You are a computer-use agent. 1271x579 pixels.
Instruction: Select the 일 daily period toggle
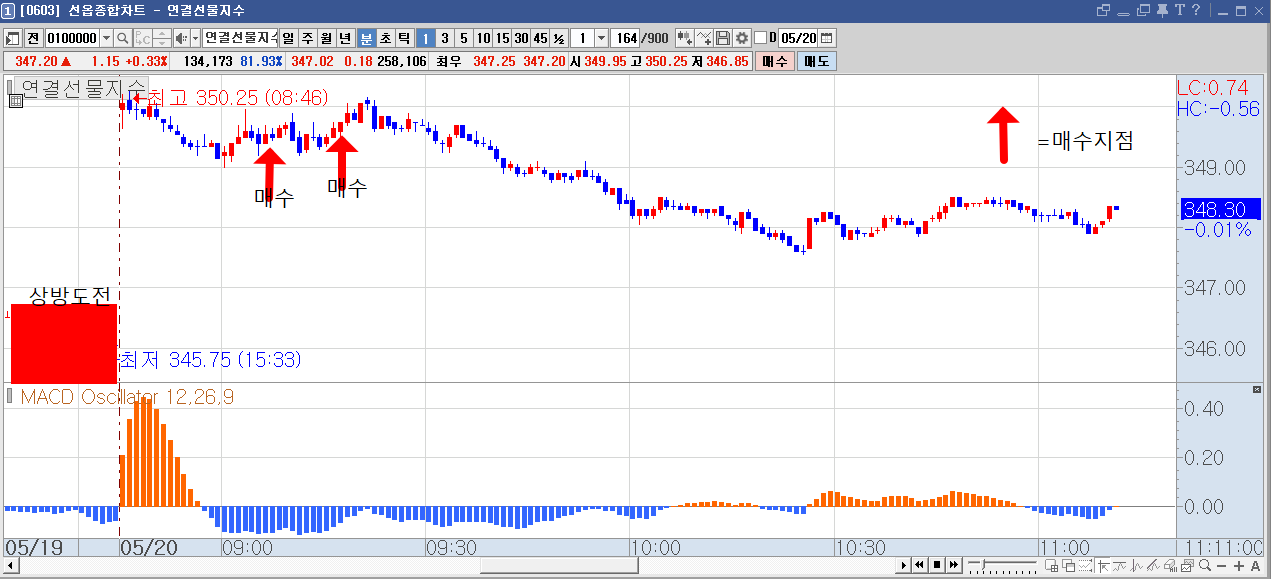[288, 38]
